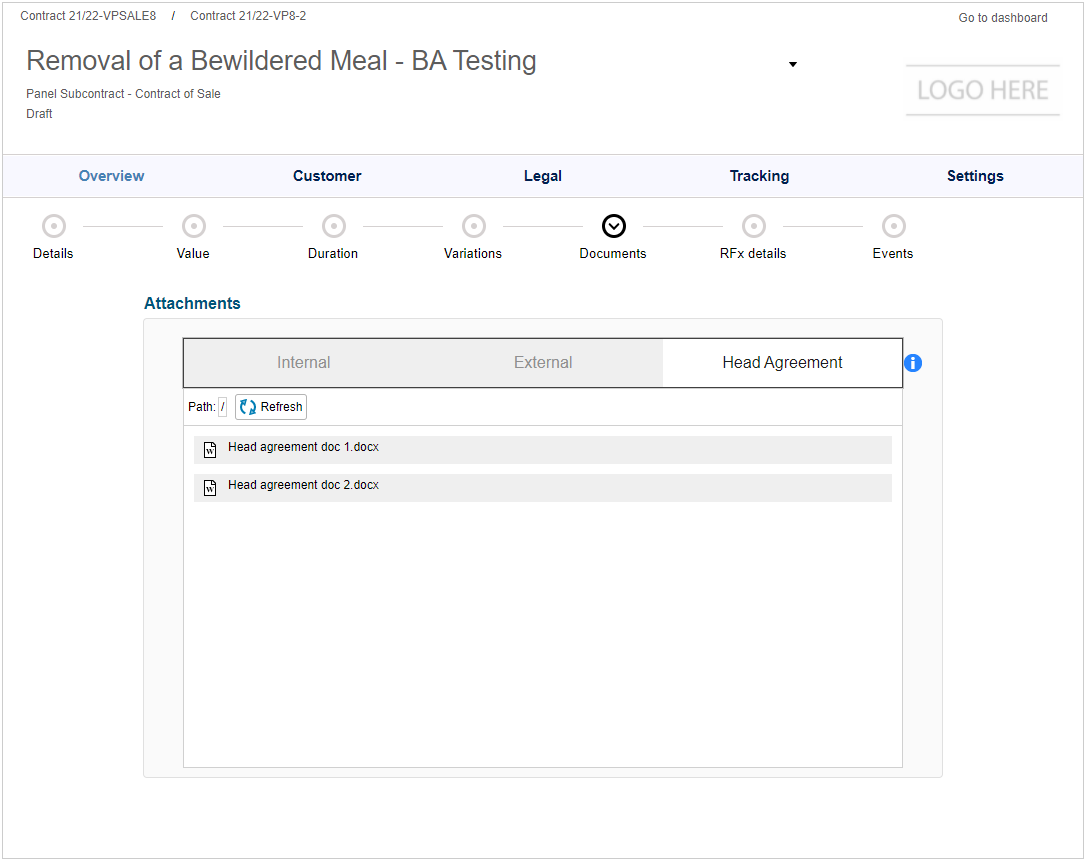
Task: Click the Value step label
Action: (193, 253)
